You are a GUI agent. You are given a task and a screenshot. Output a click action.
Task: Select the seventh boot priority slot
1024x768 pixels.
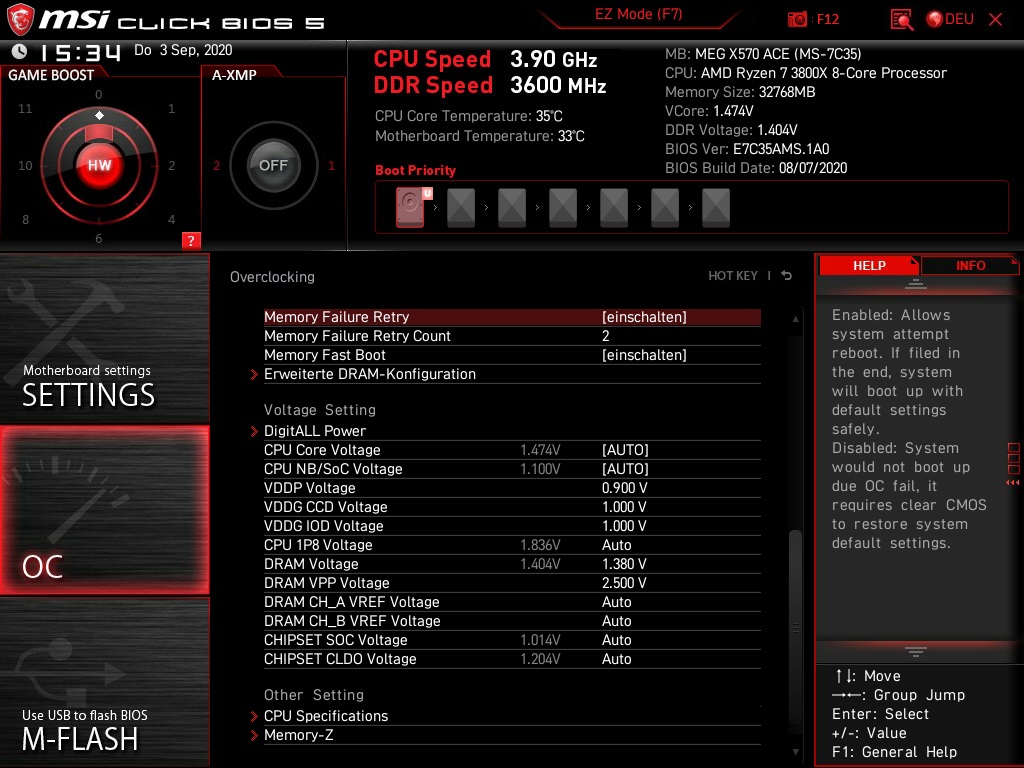pyautogui.click(x=715, y=208)
